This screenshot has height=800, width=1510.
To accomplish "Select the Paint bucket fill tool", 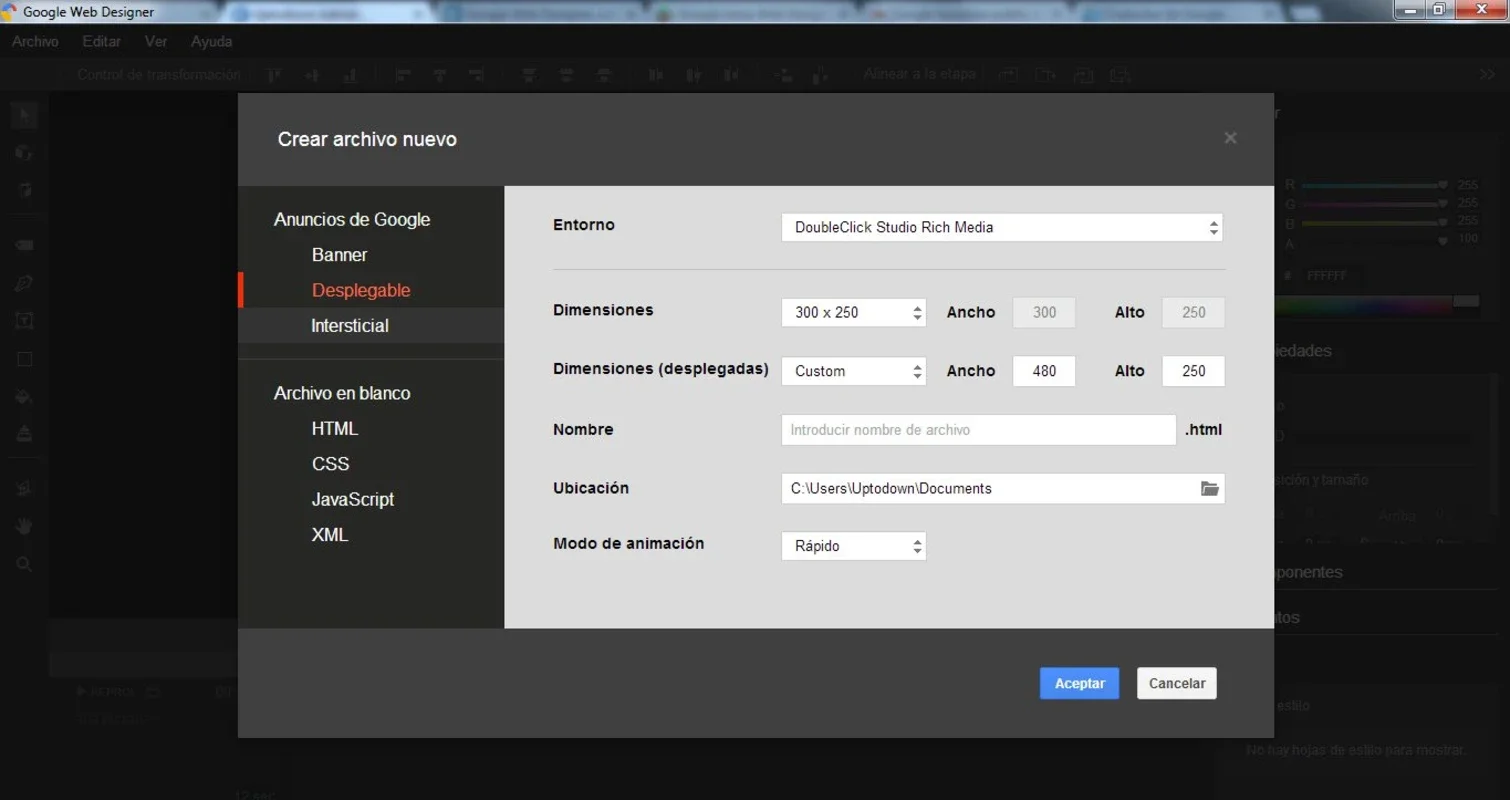I will pyautogui.click(x=25, y=397).
